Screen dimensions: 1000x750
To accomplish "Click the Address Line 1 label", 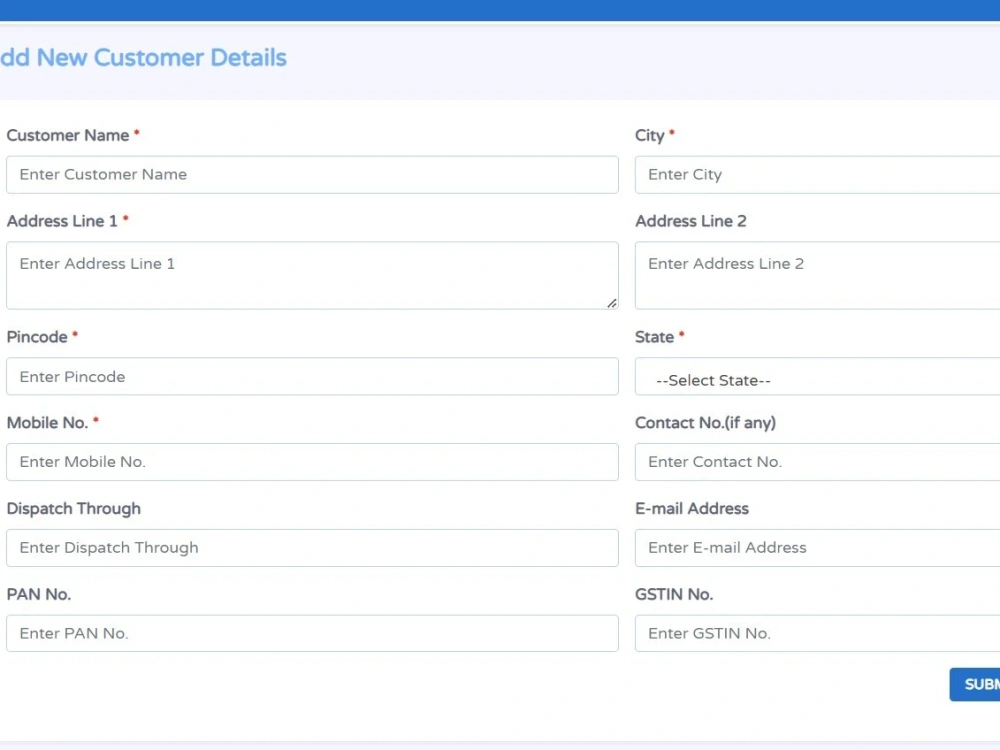I will click(62, 221).
